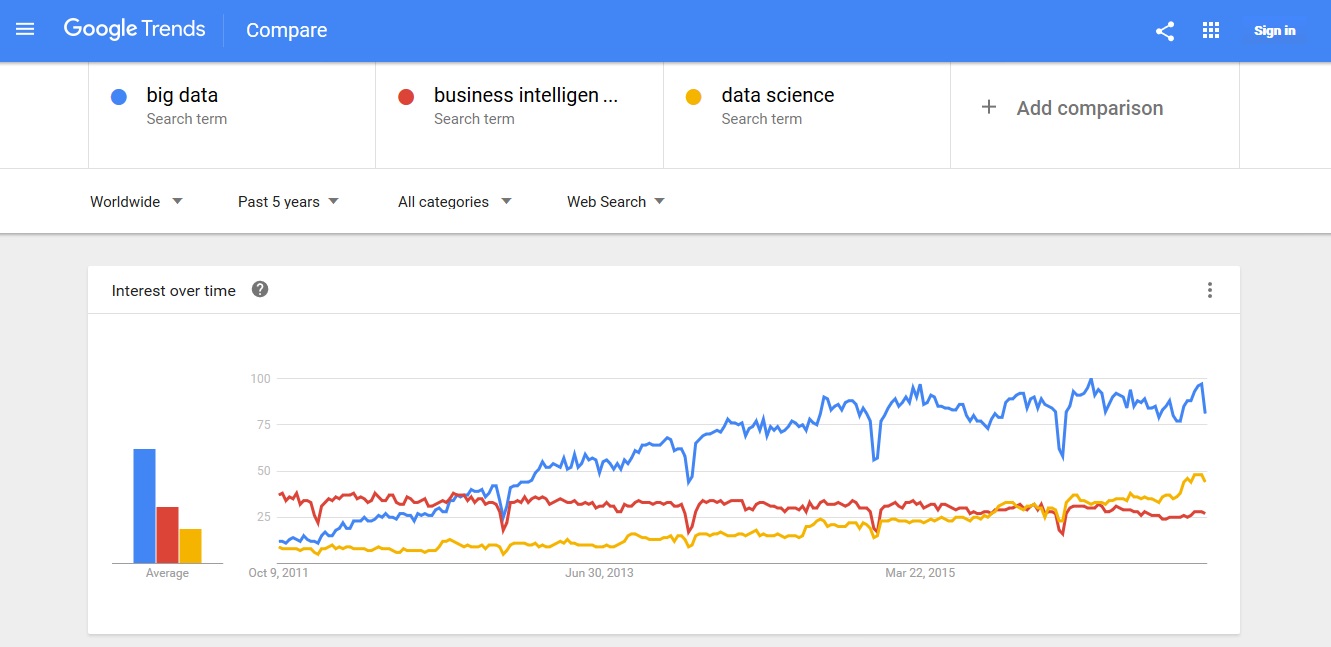Open the Worldwide region dropdown
Viewport: 1331px width, 647px height.
137,201
